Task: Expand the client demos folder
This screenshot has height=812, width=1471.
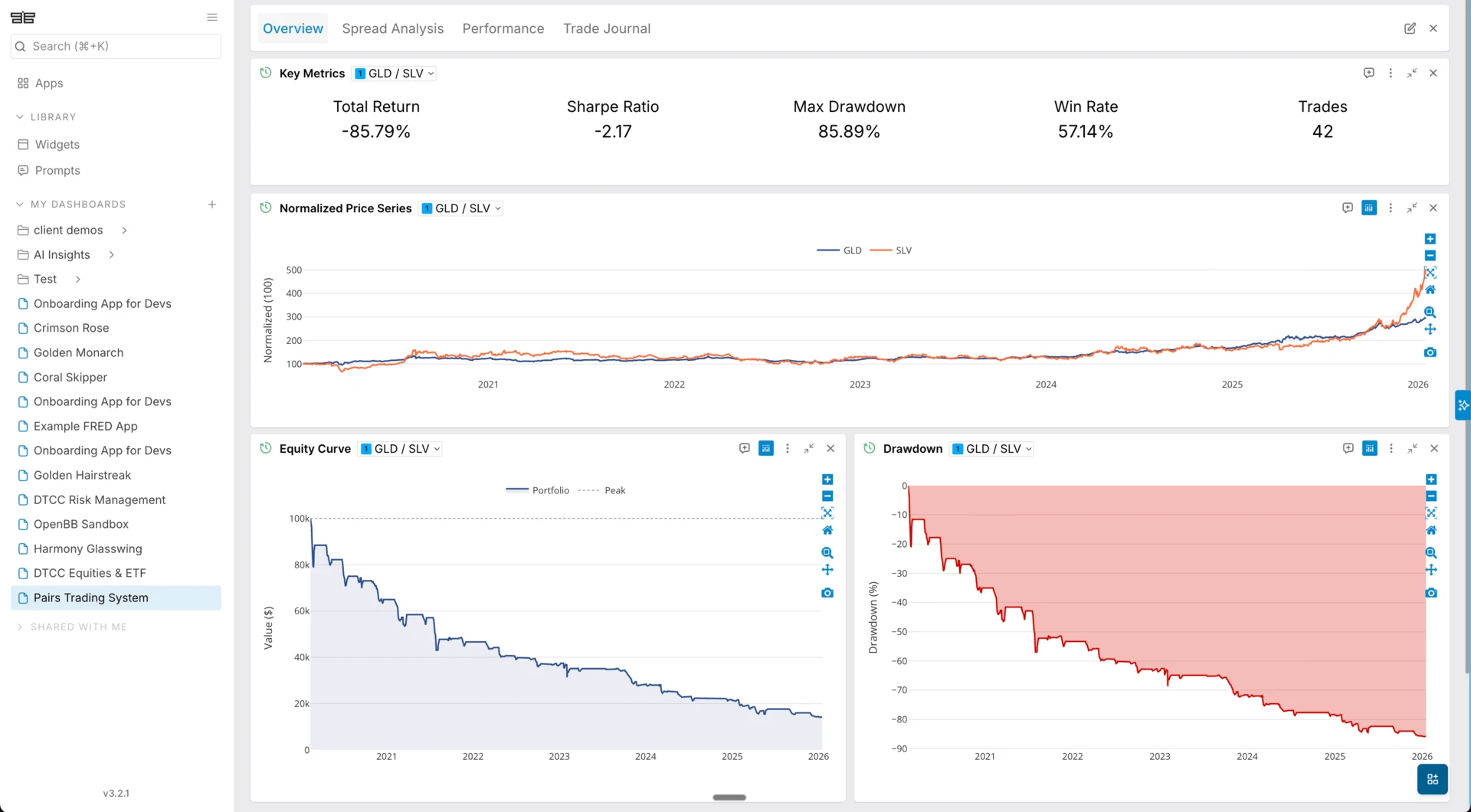Action: [124, 231]
